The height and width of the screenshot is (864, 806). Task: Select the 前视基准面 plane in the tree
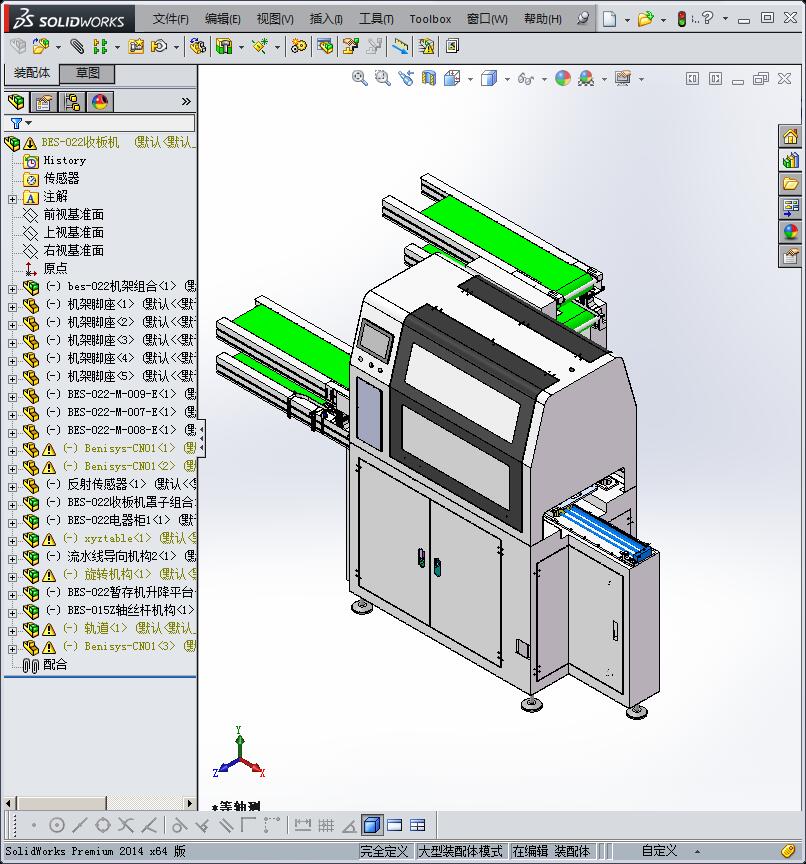pyautogui.click(x=74, y=214)
